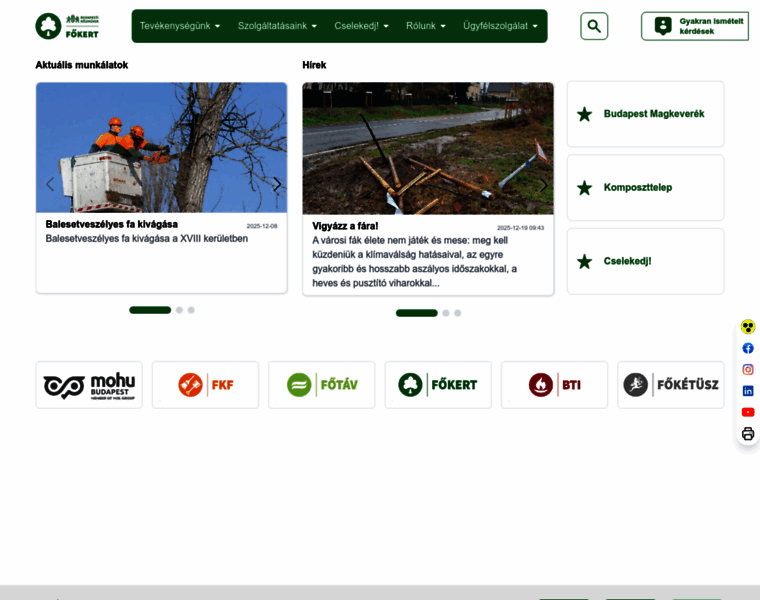760x600 pixels.
Task: Click the '2025-12-19 09:43' timestamp
Action: click(x=520, y=228)
